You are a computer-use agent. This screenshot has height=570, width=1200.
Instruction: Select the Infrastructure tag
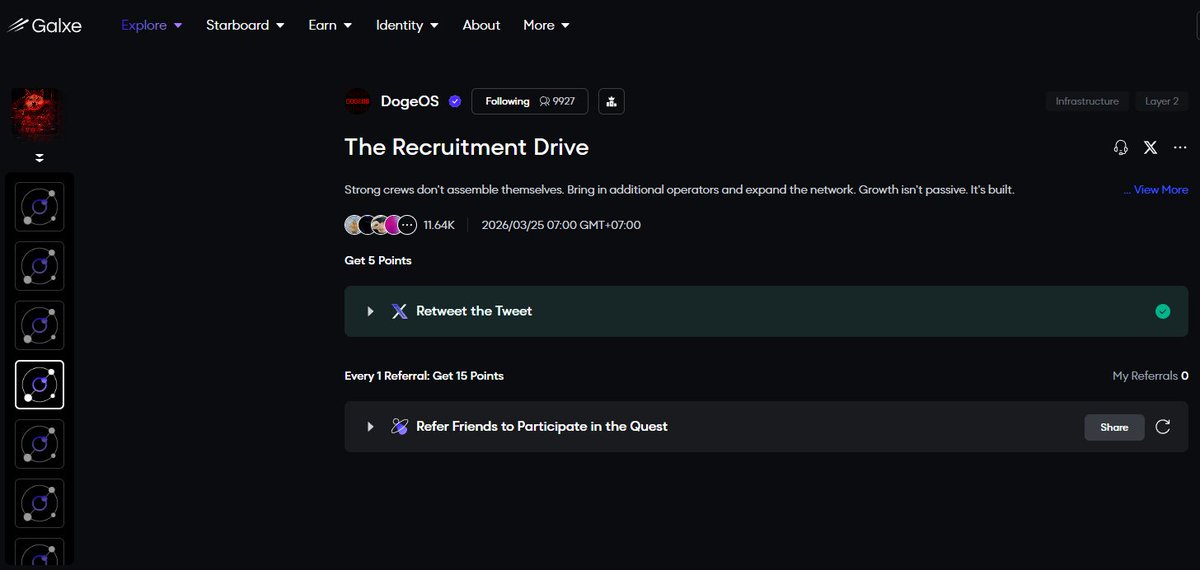(1087, 101)
